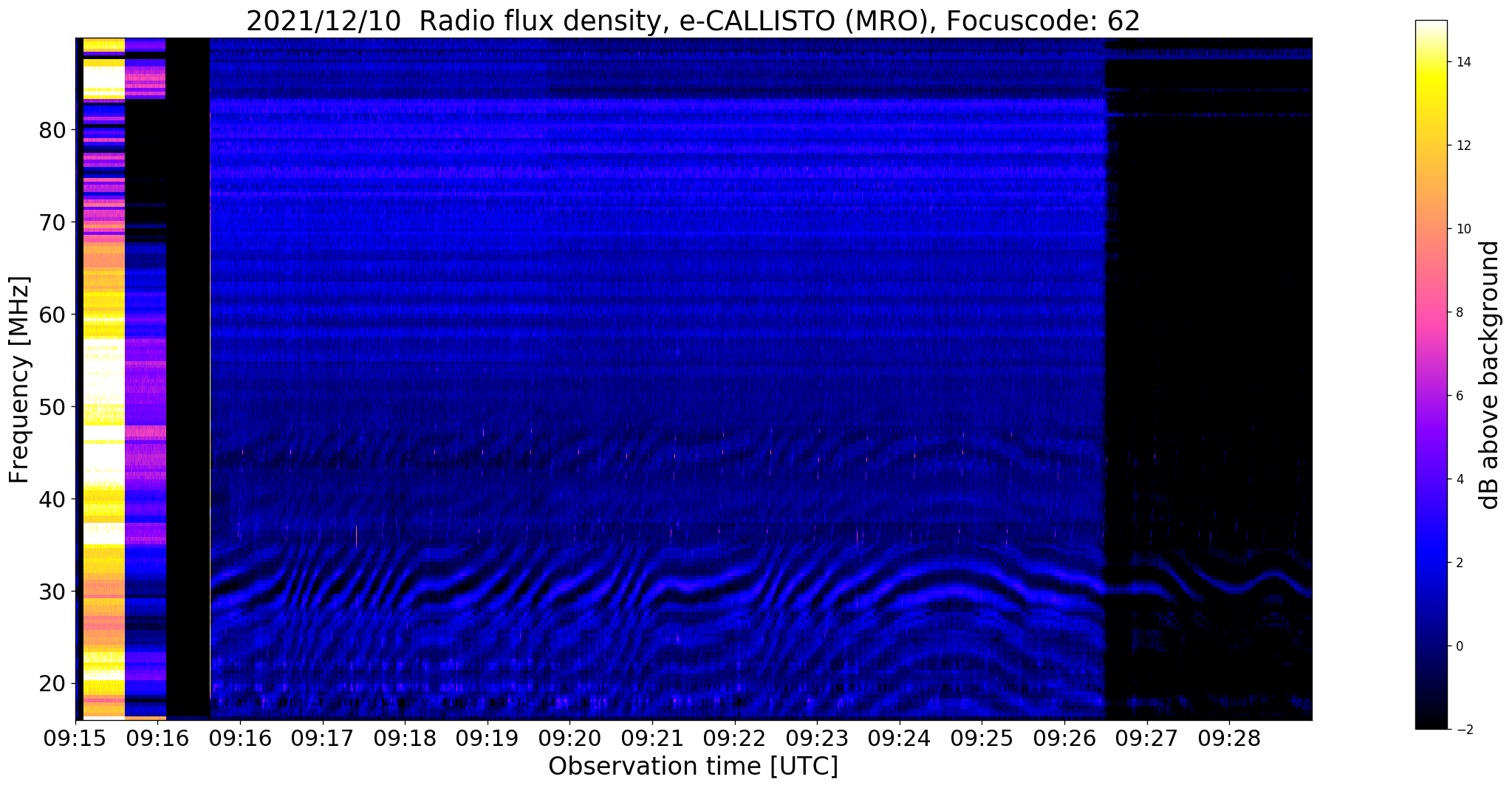Click the 12 tick on the colorbar
The image size is (1512, 788).
[1463, 145]
